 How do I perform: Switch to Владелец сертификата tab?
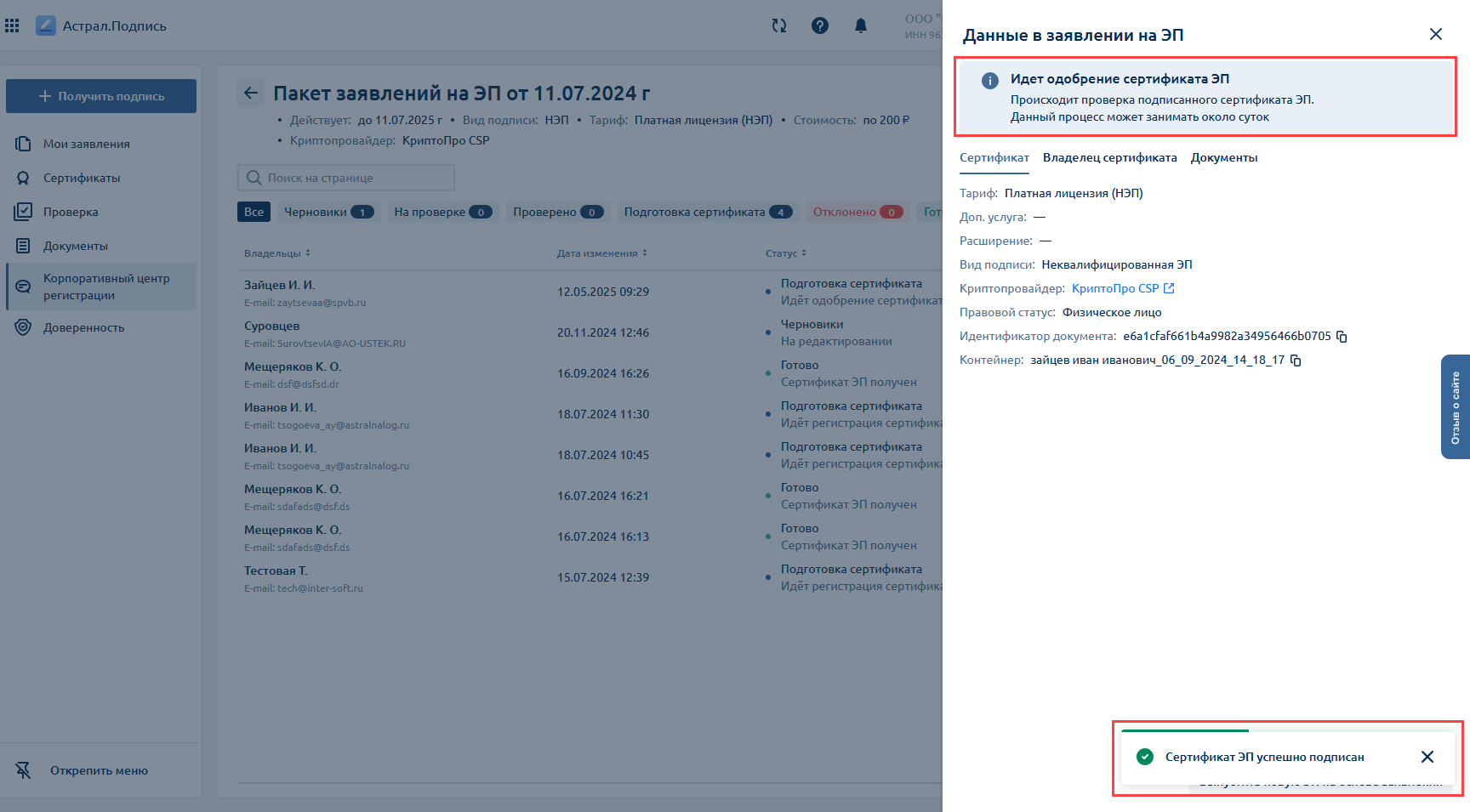tap(1110, 158)
